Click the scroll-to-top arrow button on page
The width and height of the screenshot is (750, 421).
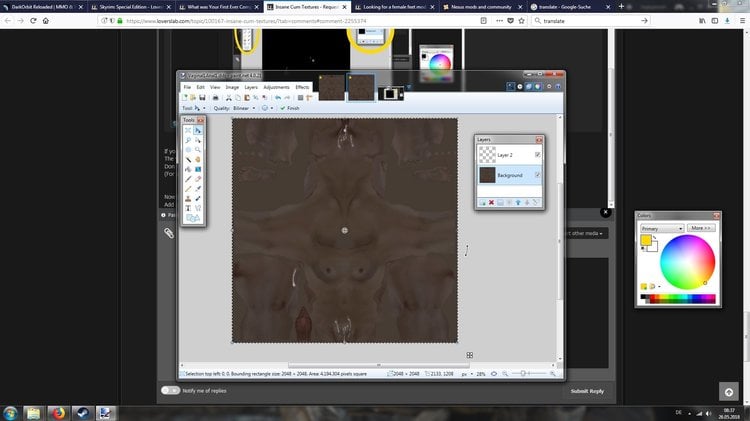pos(728,392)
